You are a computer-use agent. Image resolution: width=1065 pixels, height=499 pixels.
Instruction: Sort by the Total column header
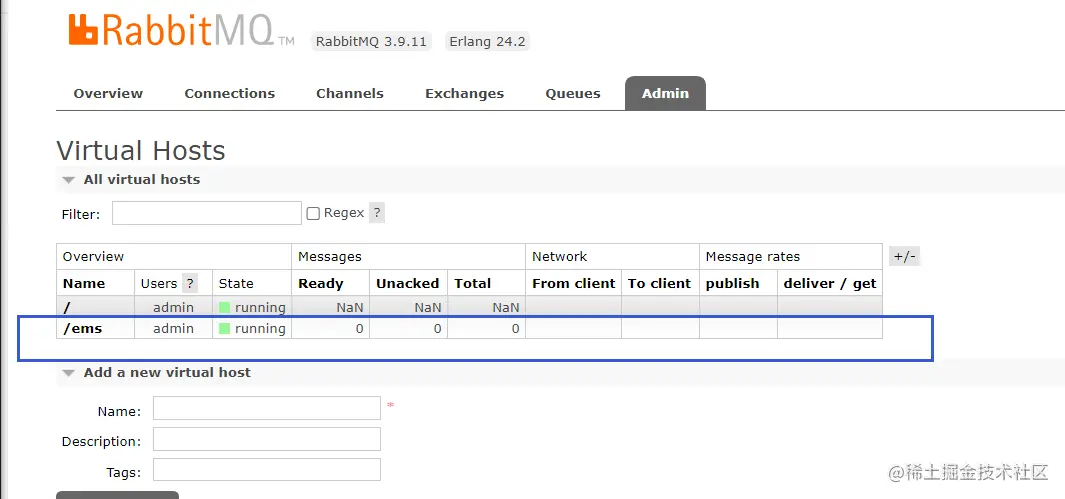tap(473, 284)
